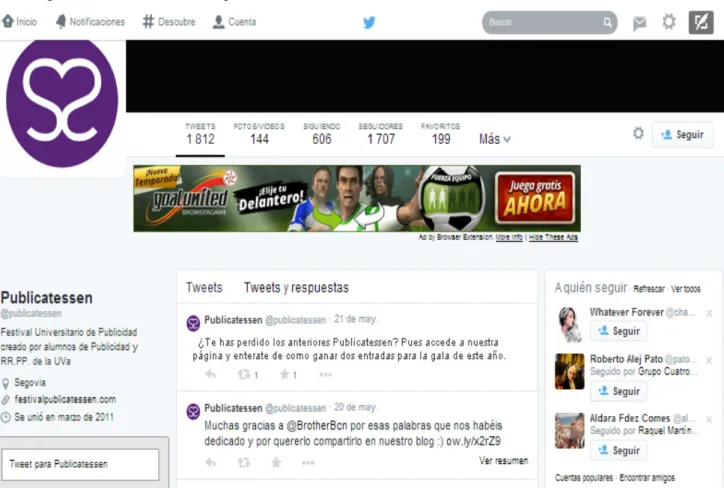The image size is (724, 488).
Task: Click @publicatessen handle under profile name
Action: [x=31, y=313]
